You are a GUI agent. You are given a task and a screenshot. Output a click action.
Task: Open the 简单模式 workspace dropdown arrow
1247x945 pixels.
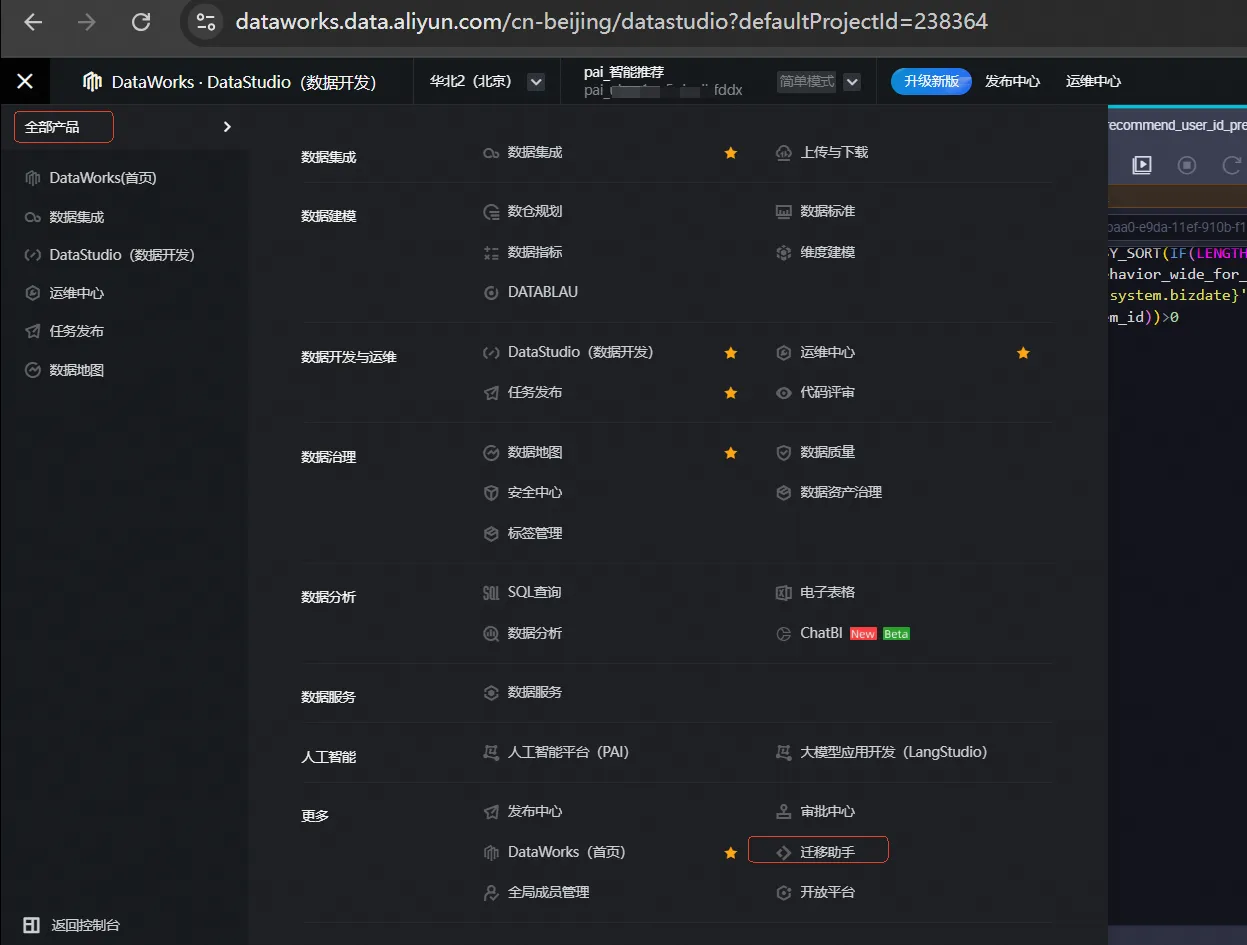point(852,82)
